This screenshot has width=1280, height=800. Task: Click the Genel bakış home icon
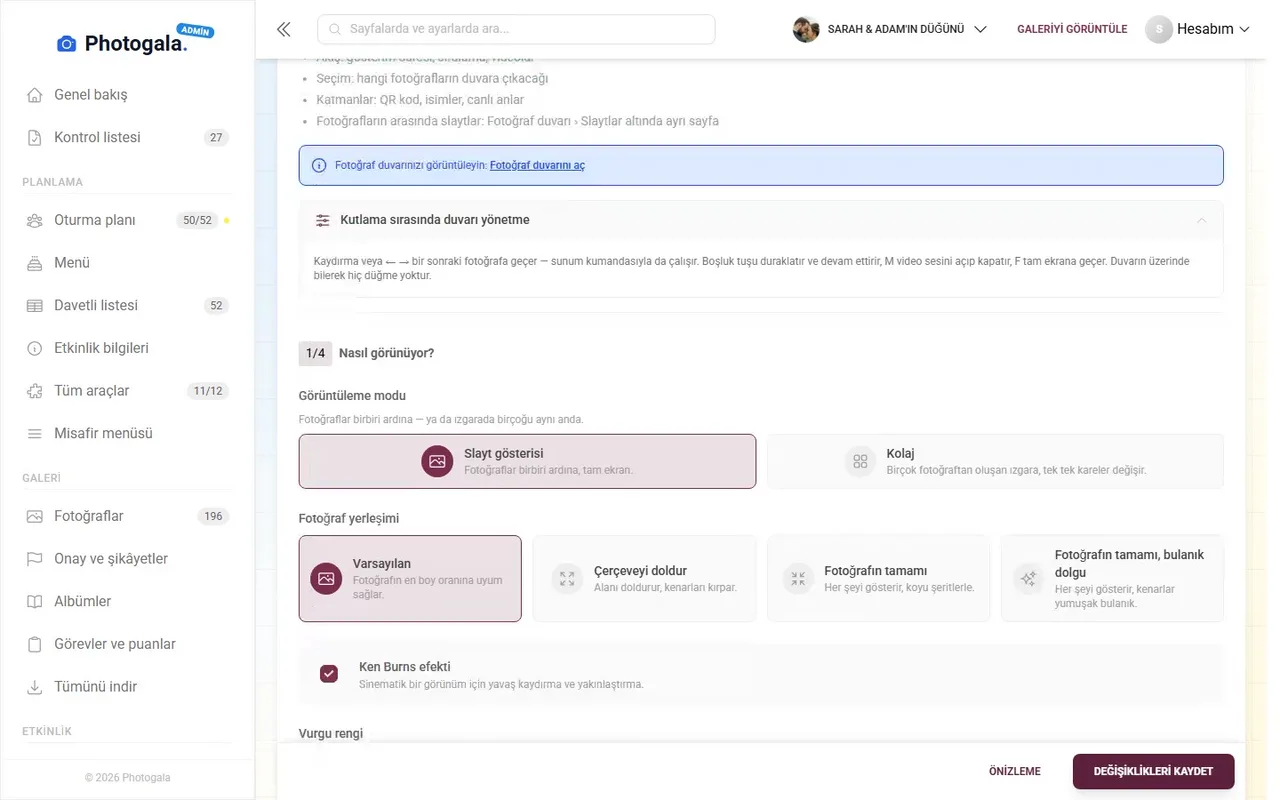tap(35, 95)
